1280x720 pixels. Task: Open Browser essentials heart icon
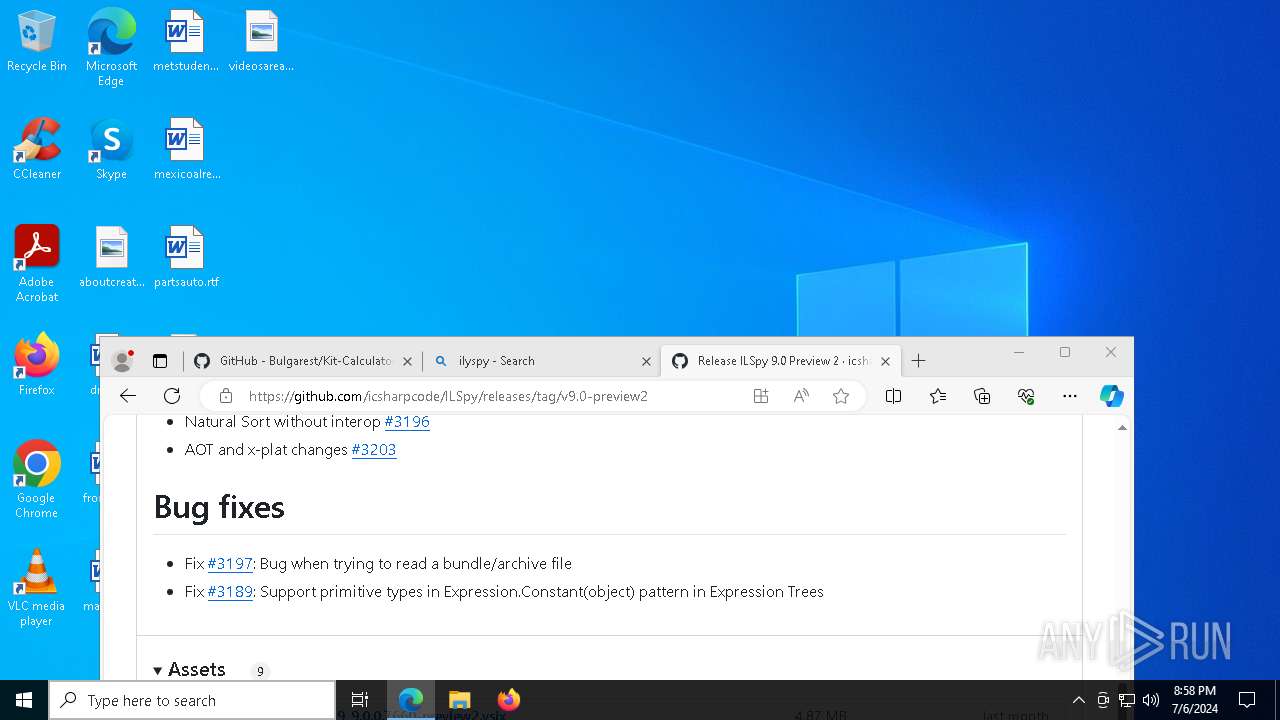[x=1026, y=396]
